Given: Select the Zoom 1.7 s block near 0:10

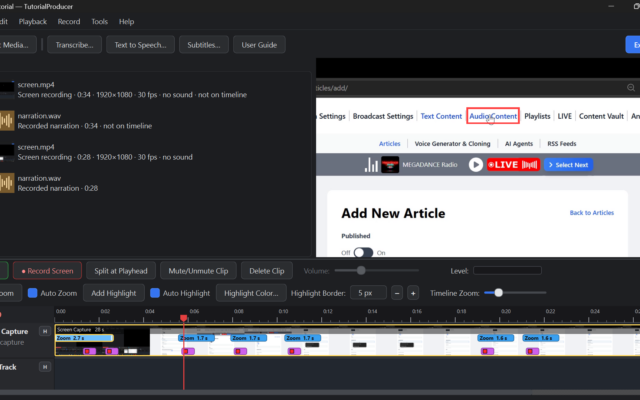Looking at the screenshot, I should point(303,338).
